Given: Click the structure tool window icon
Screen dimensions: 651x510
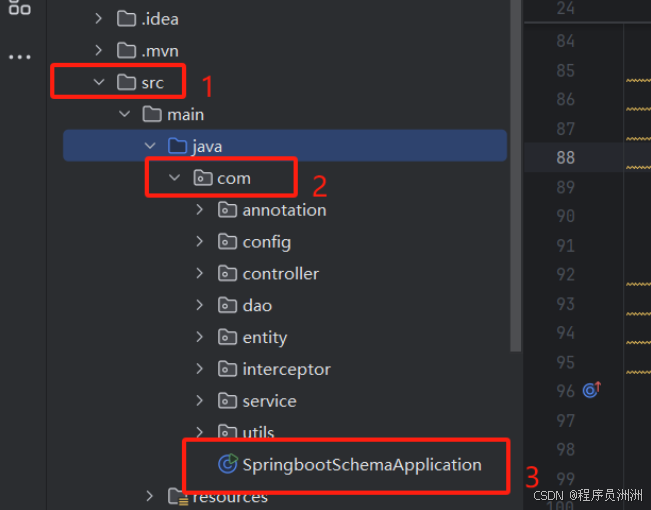Looking at the screenshot, I should [x=20, y=10].
